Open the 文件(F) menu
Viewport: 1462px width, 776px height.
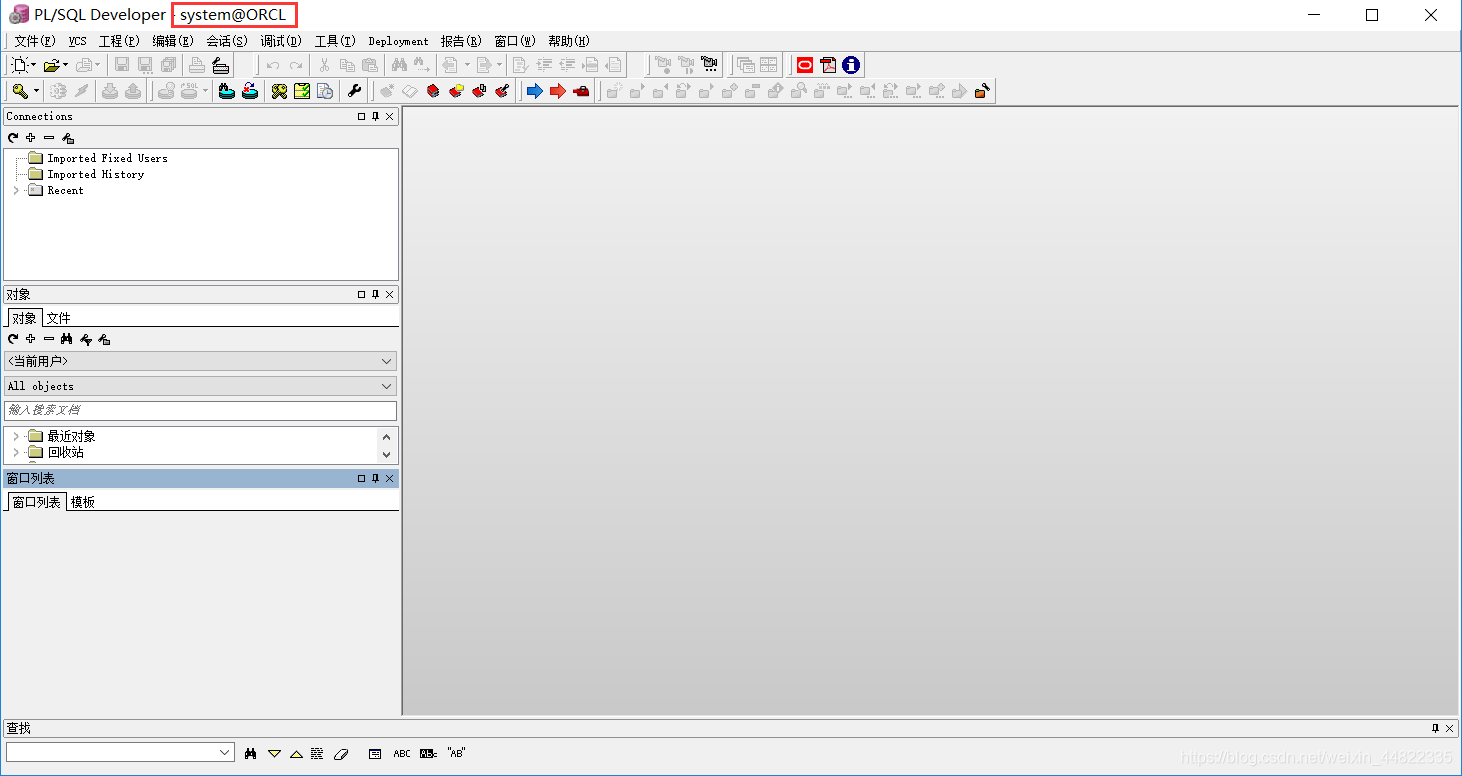pyautogui.click(x=34, y=41)
